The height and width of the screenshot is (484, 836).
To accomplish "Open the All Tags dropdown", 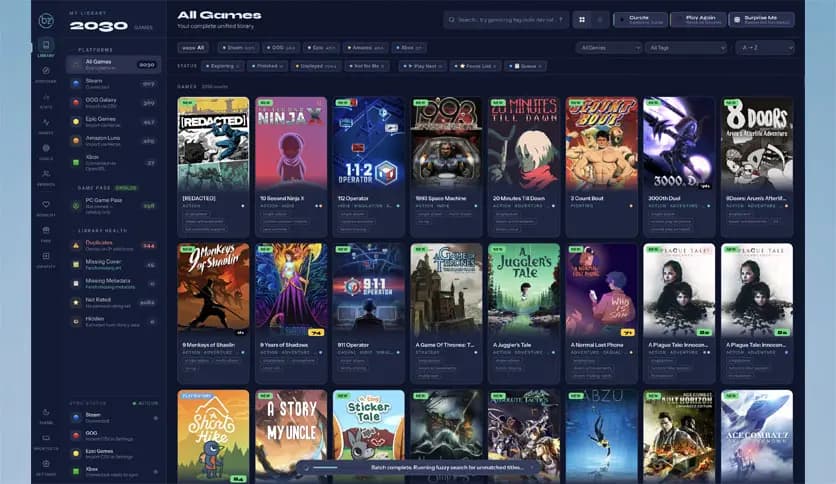I will (x=686, y=47).
